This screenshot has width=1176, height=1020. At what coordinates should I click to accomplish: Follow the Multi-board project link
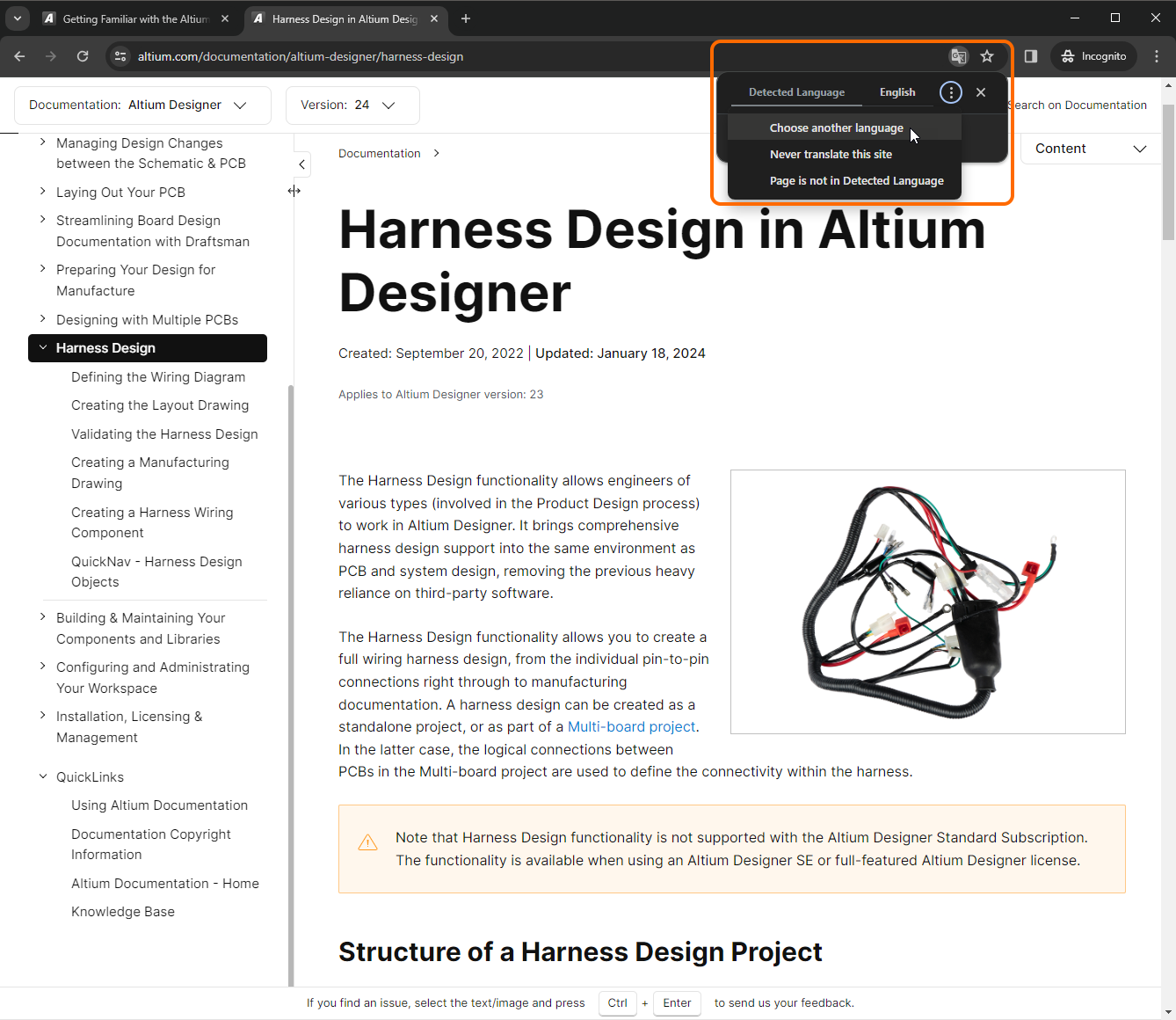point(631,727)
